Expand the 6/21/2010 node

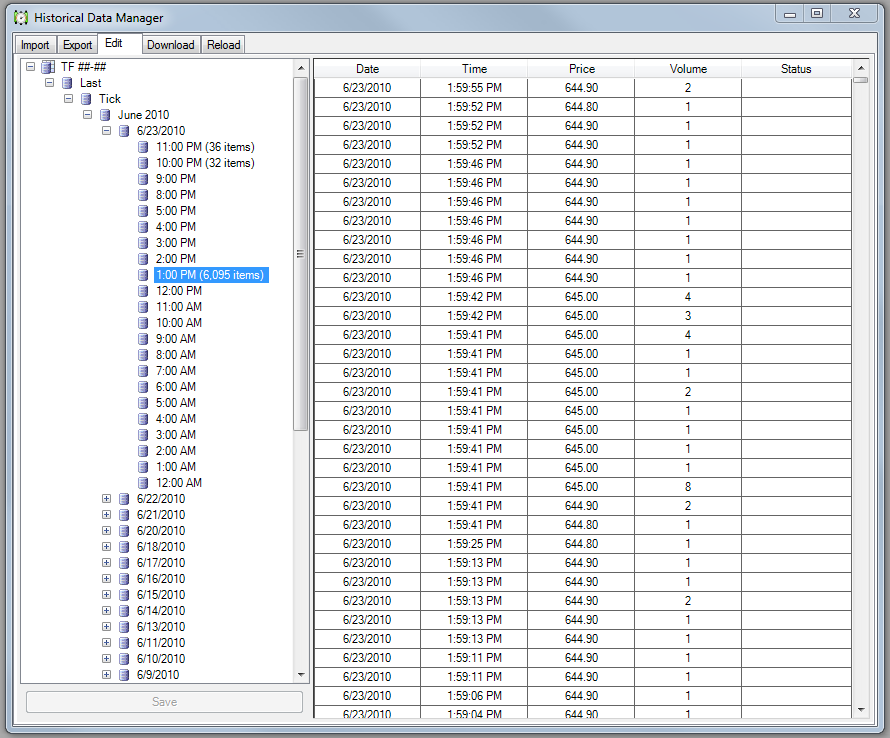[x=106, y=514]
